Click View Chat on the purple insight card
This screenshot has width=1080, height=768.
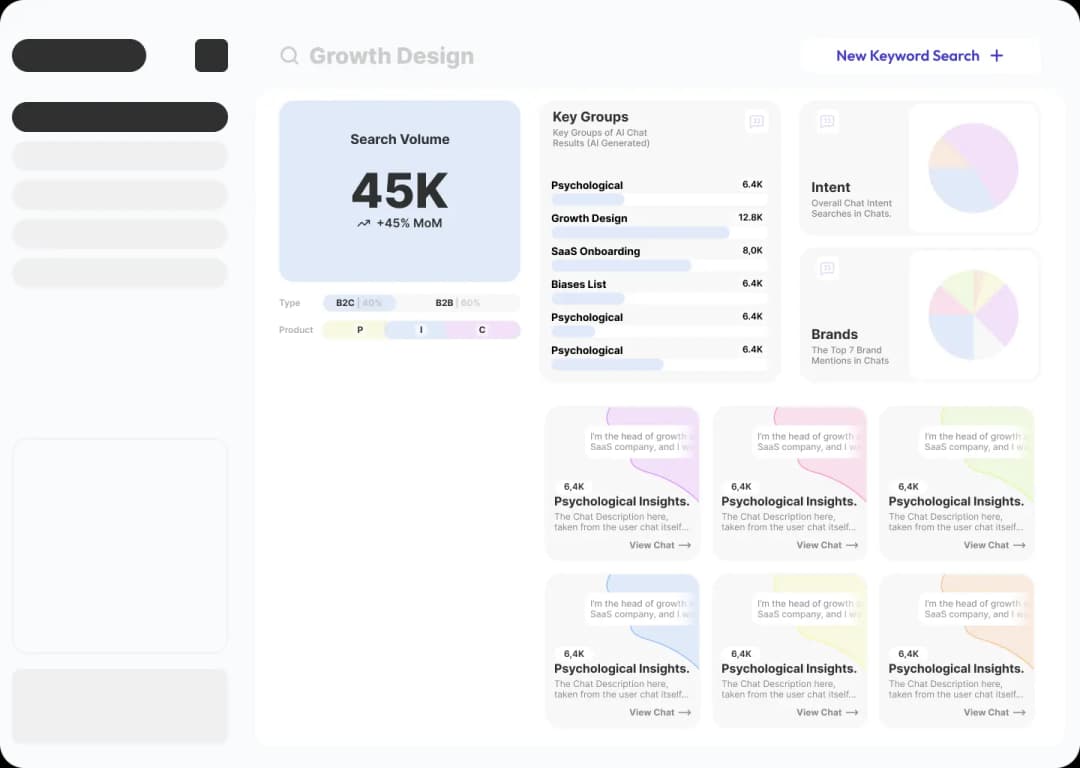point(659,545)
